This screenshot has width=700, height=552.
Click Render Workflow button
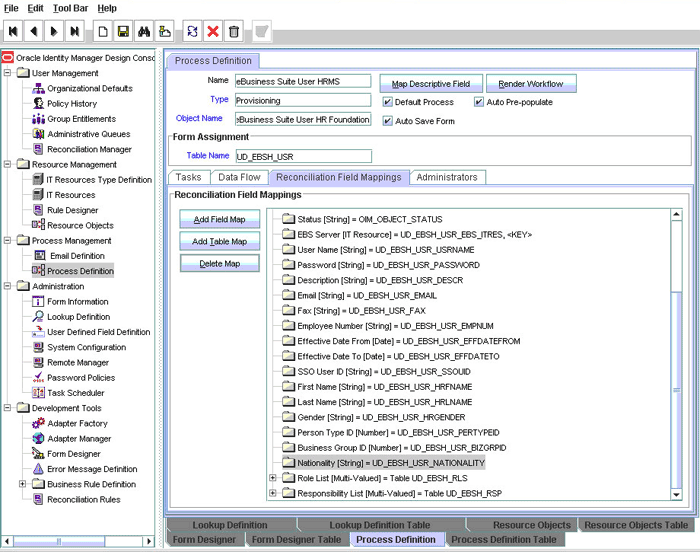click(531, 84)
